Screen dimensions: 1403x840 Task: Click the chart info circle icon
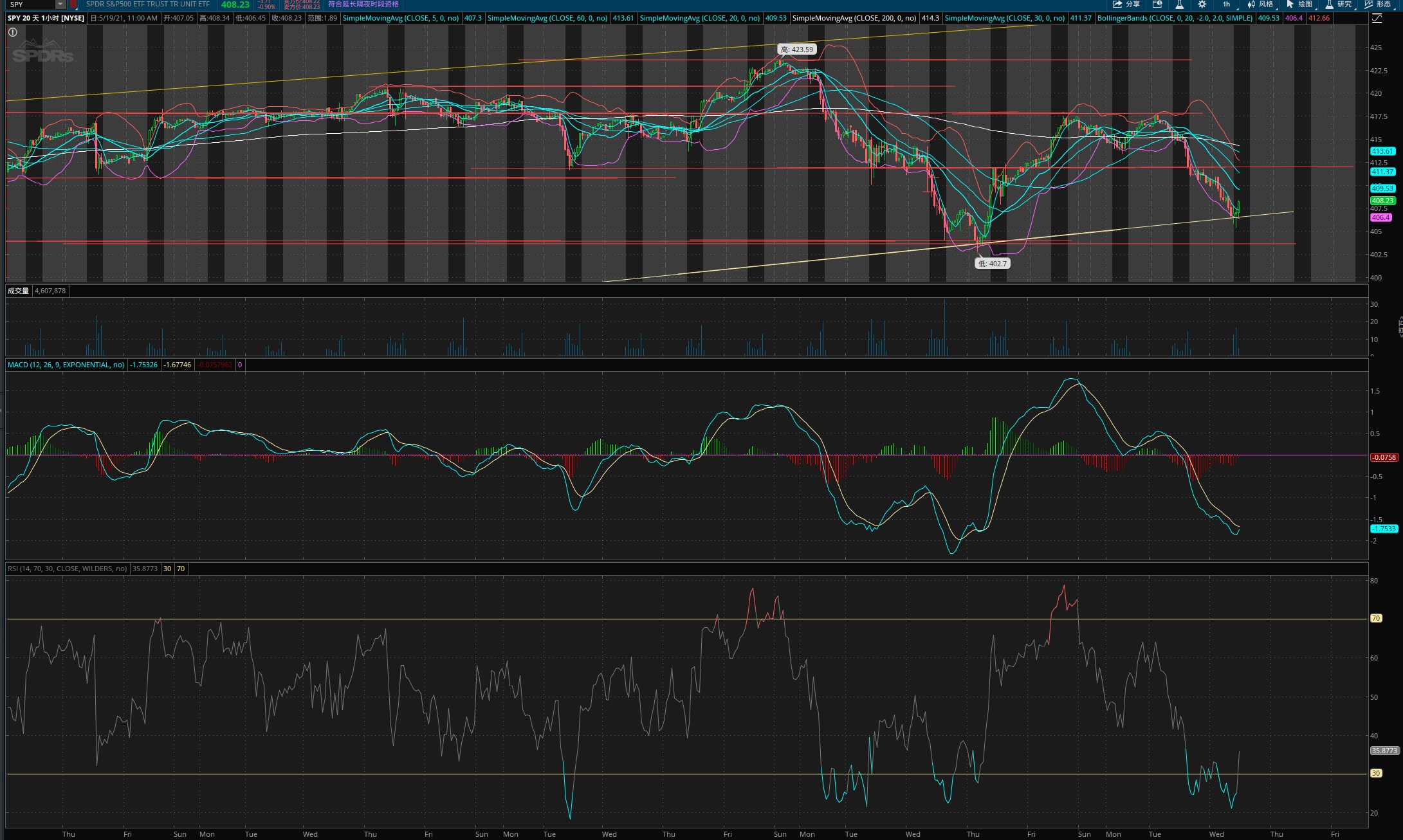click(x=13, y=32)
